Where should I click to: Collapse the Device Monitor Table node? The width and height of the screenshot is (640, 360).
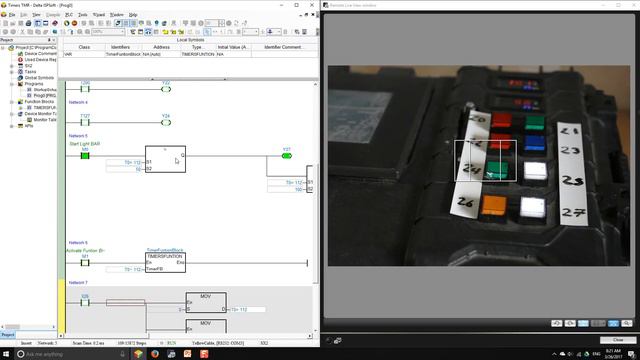[x=12, y=114]
